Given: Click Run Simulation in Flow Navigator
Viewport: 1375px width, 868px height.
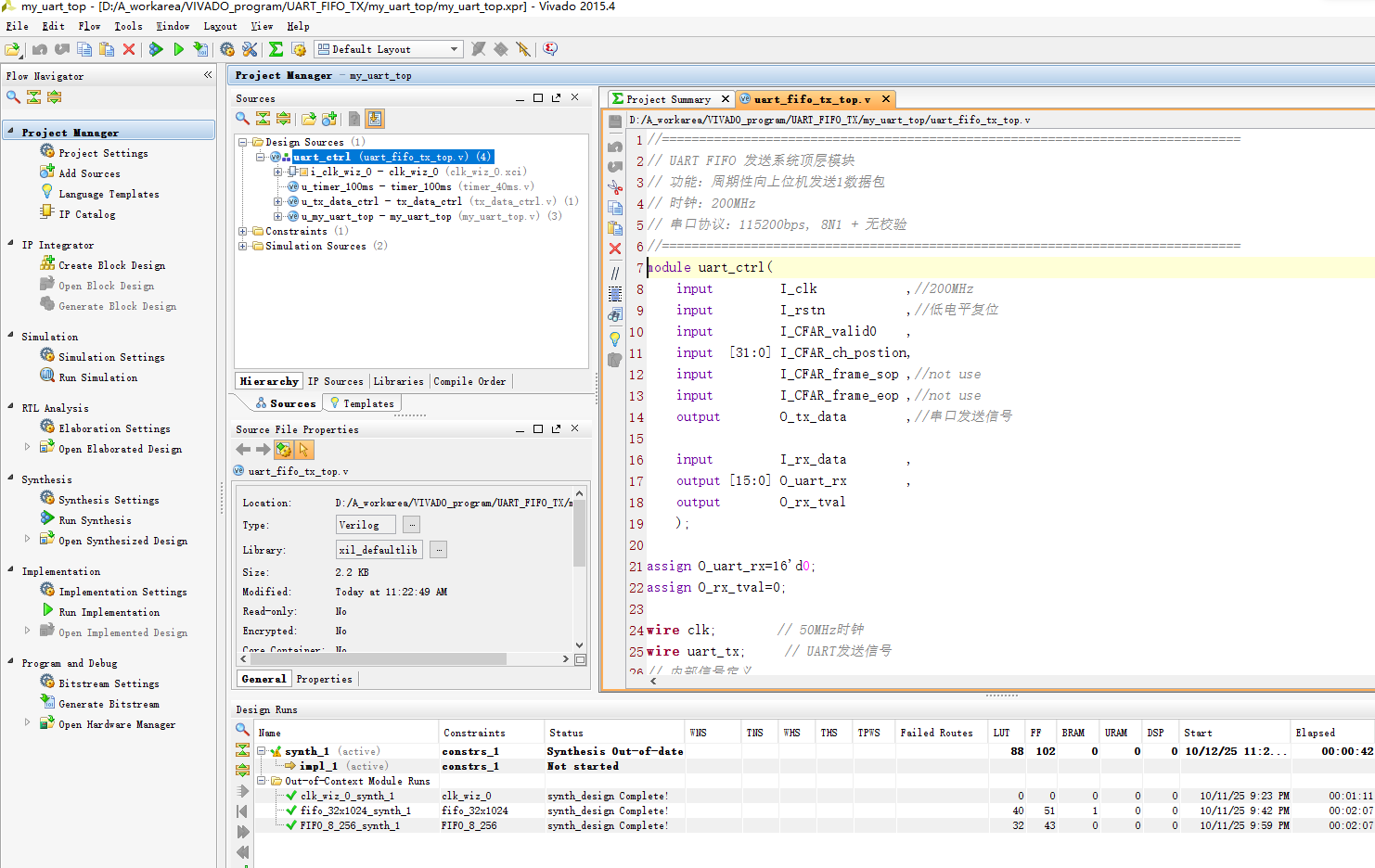Looking at the screenshot, I should pos(97,377).
